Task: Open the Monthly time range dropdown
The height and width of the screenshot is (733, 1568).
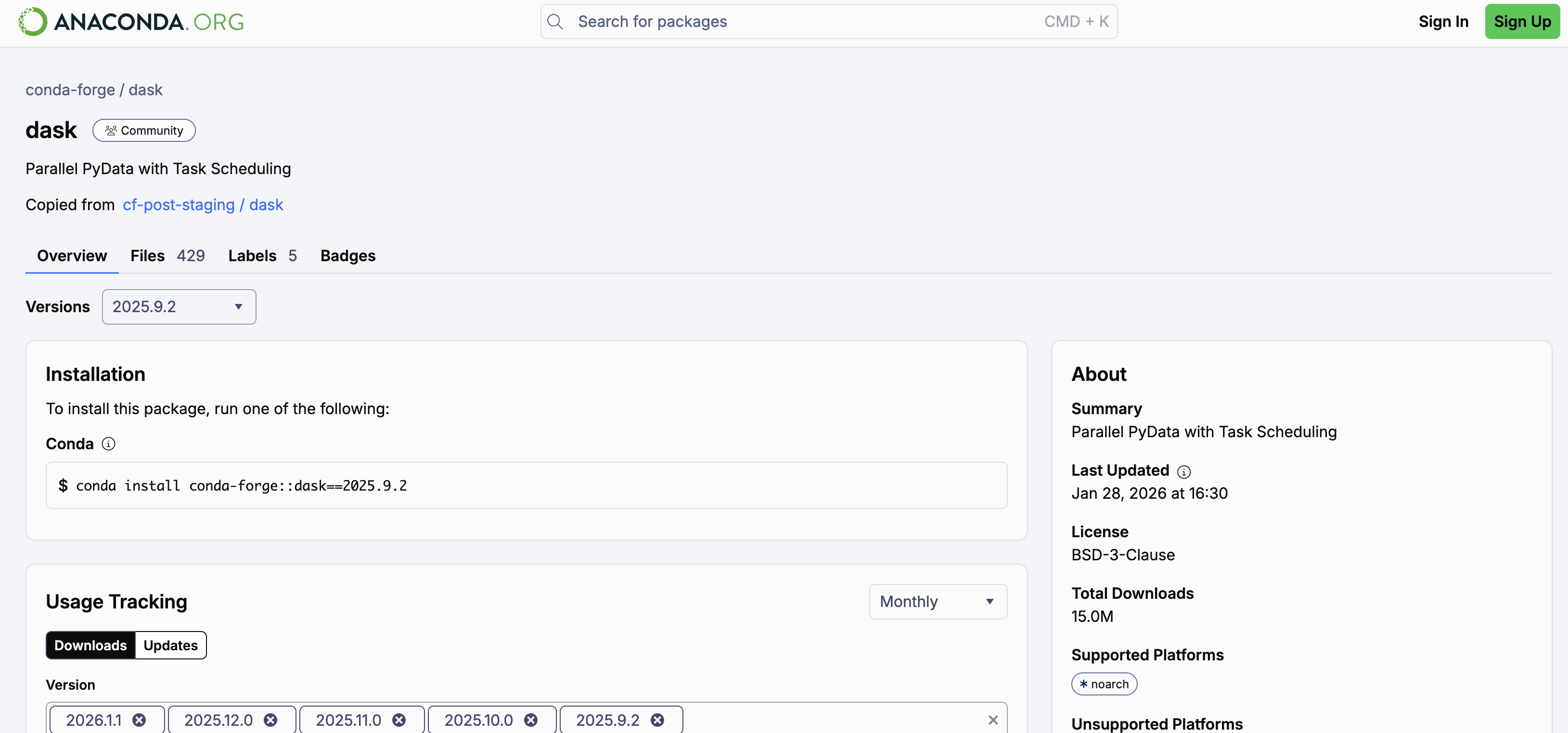Action: coord(937,601)
